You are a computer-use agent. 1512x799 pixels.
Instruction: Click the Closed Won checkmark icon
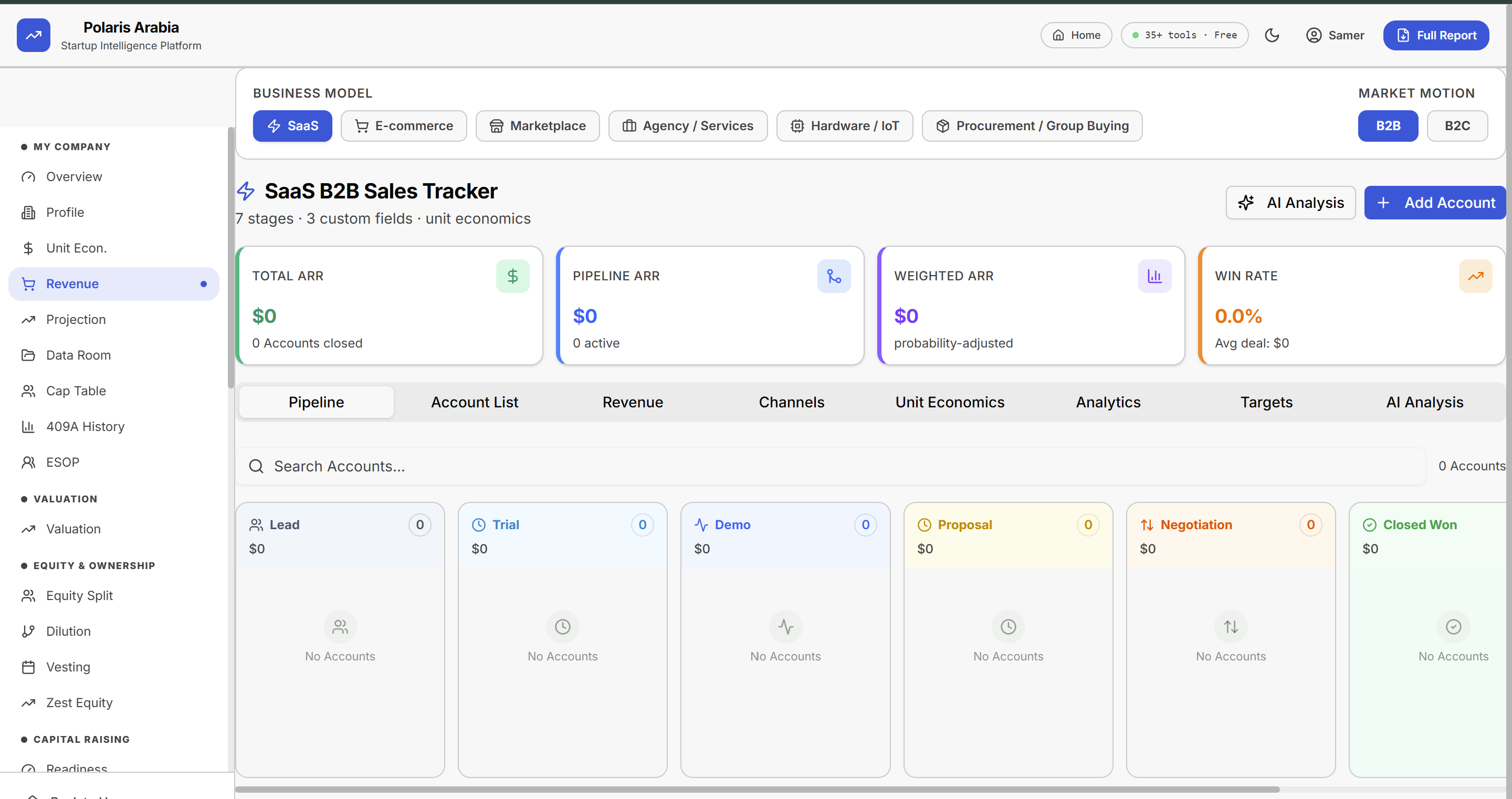1369,525
